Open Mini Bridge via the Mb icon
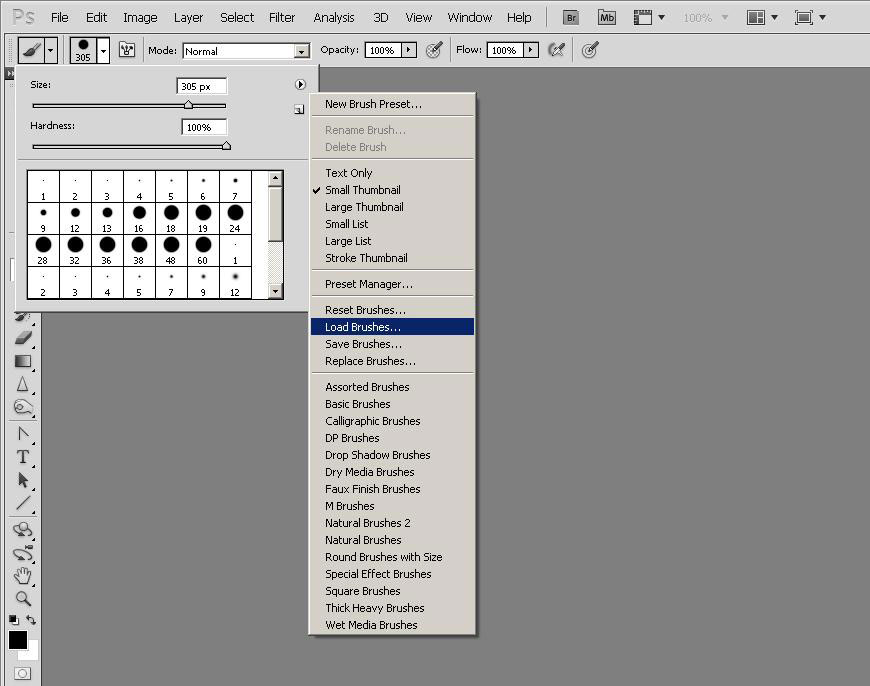This screenshot has width=870, height=686. tap(607, 17)
